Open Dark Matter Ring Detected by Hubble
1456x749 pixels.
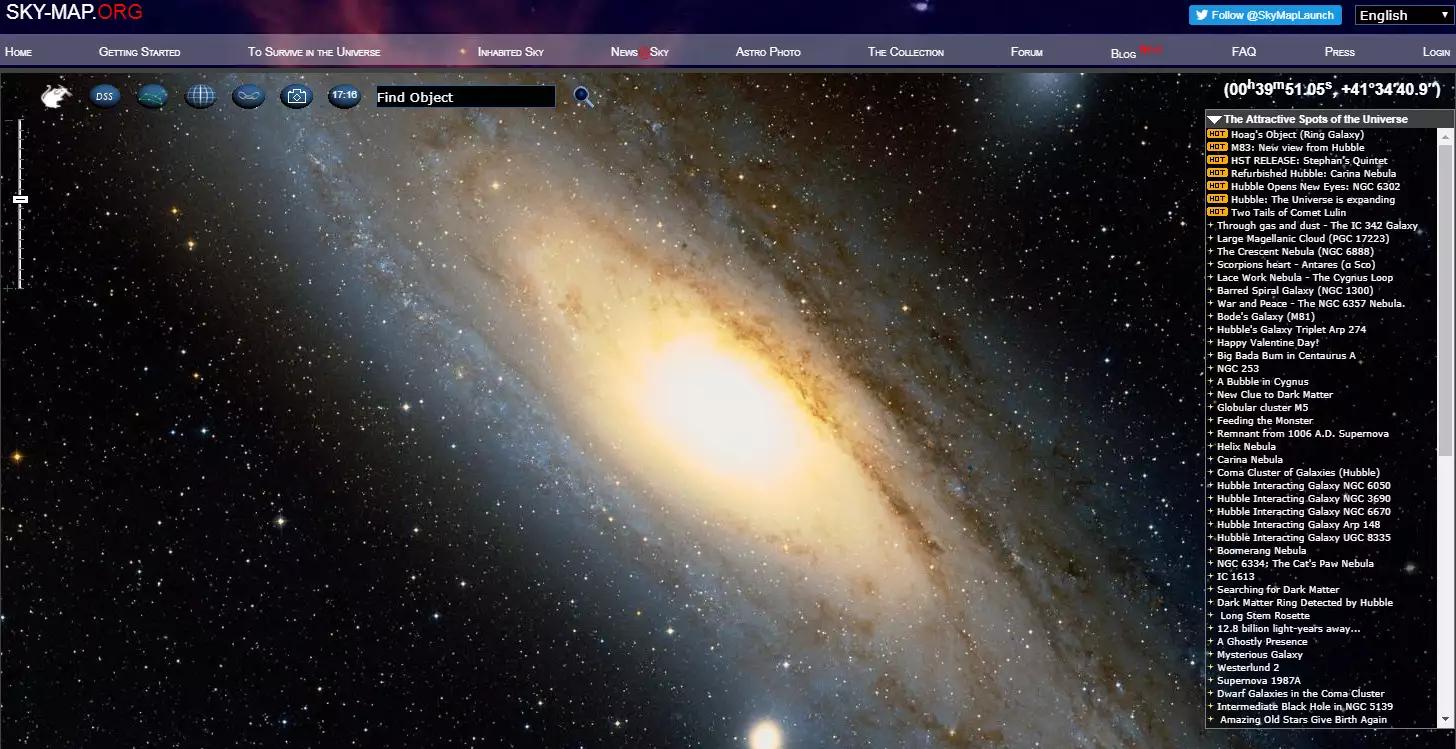1305,602
